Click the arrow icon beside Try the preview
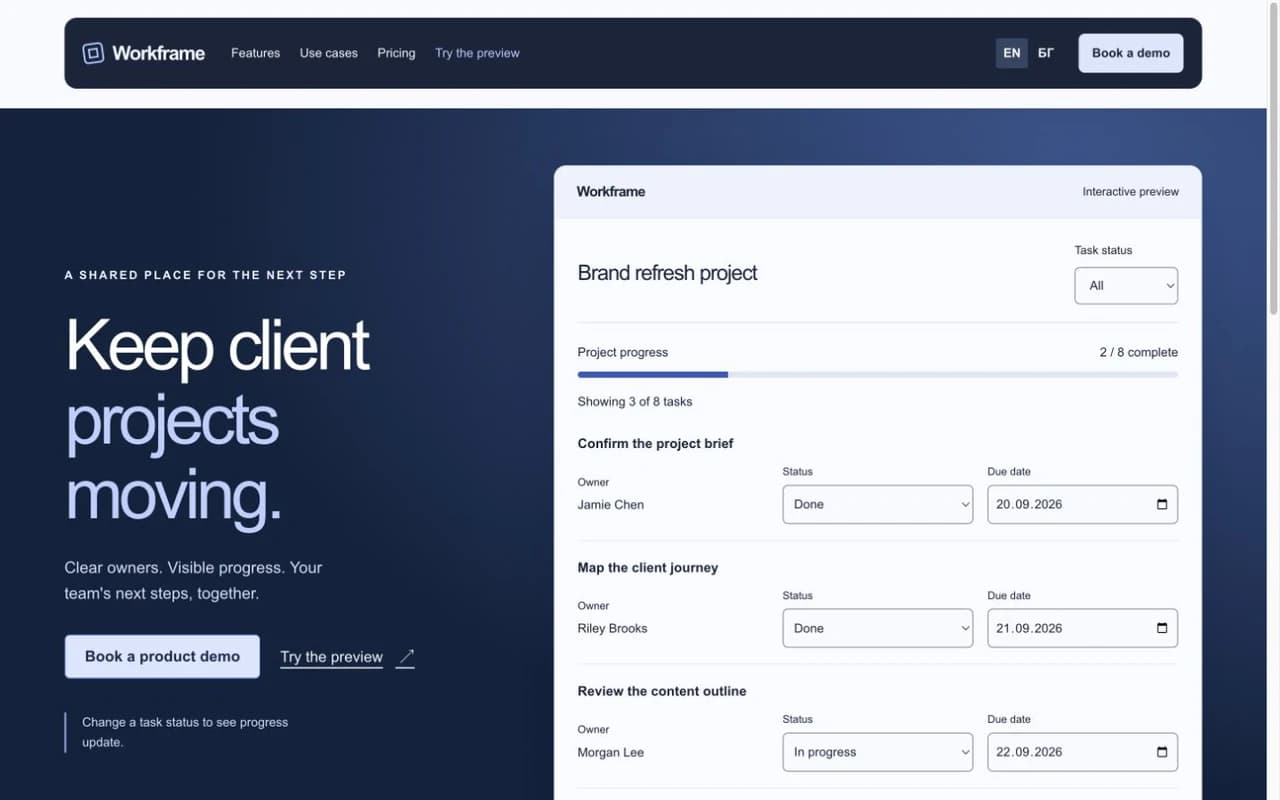 click(405, 657)
